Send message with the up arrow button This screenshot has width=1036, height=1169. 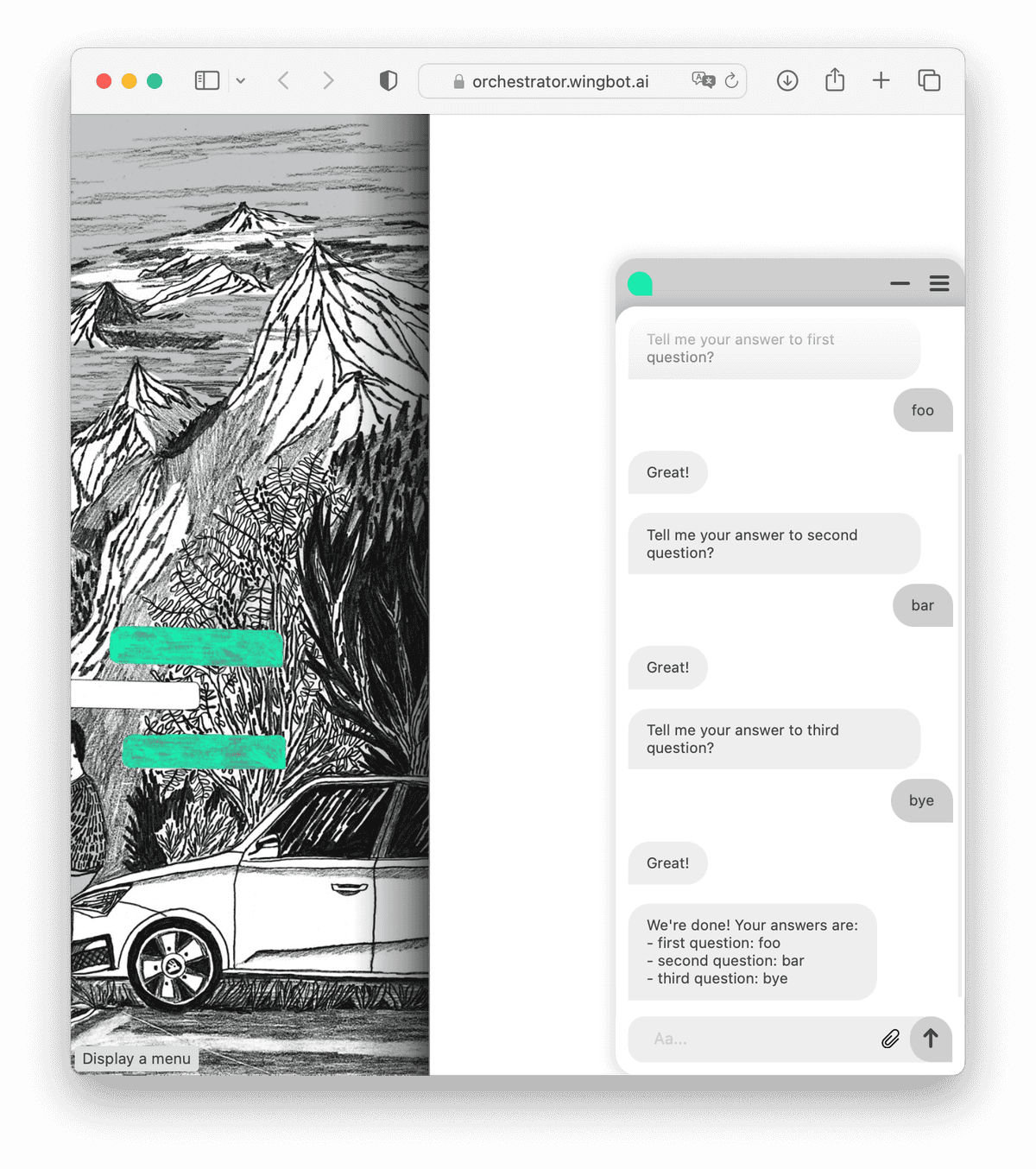pyautogui.click(x=931, y=1039)
